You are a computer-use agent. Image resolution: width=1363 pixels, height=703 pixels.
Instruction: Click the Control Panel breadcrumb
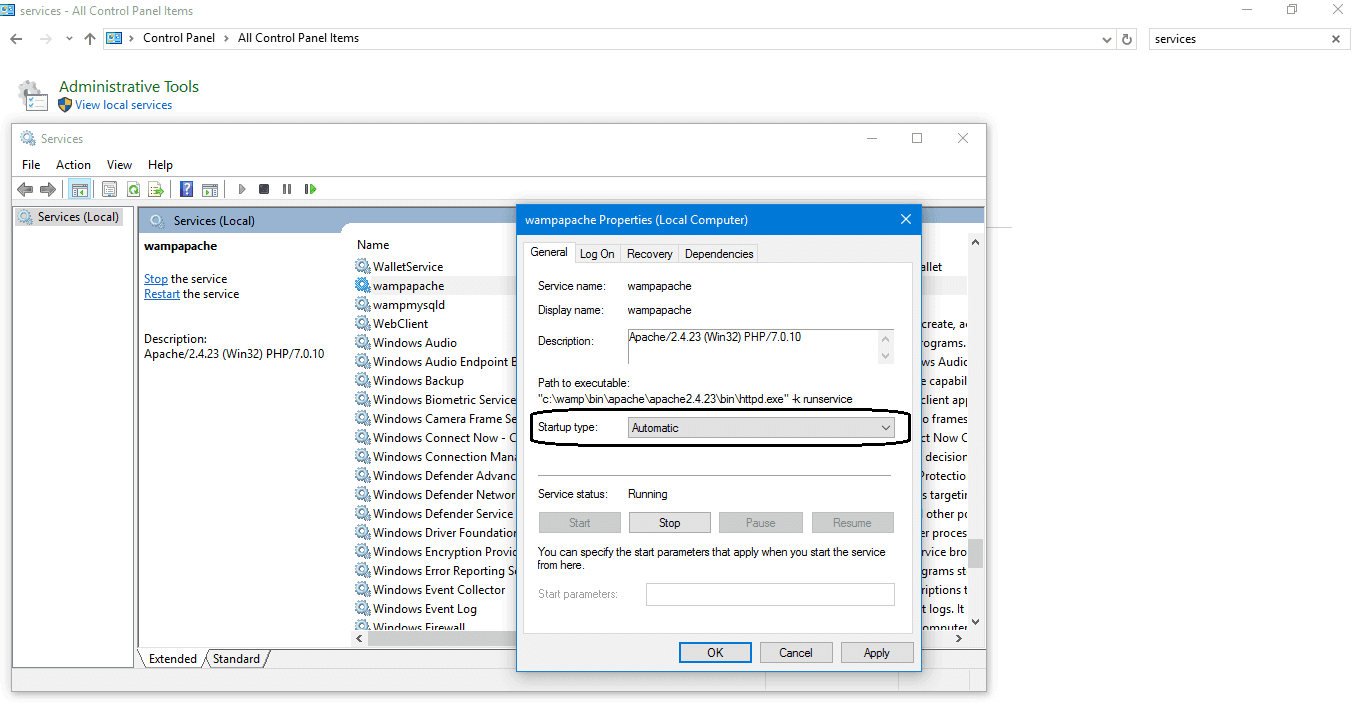(x=179, y=38)
